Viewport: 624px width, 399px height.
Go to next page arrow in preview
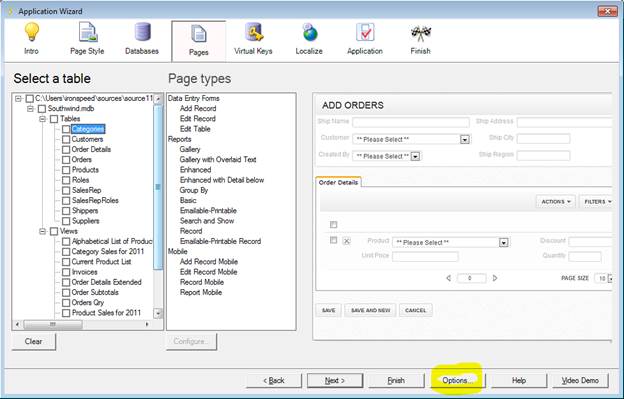tap(495, 278)
